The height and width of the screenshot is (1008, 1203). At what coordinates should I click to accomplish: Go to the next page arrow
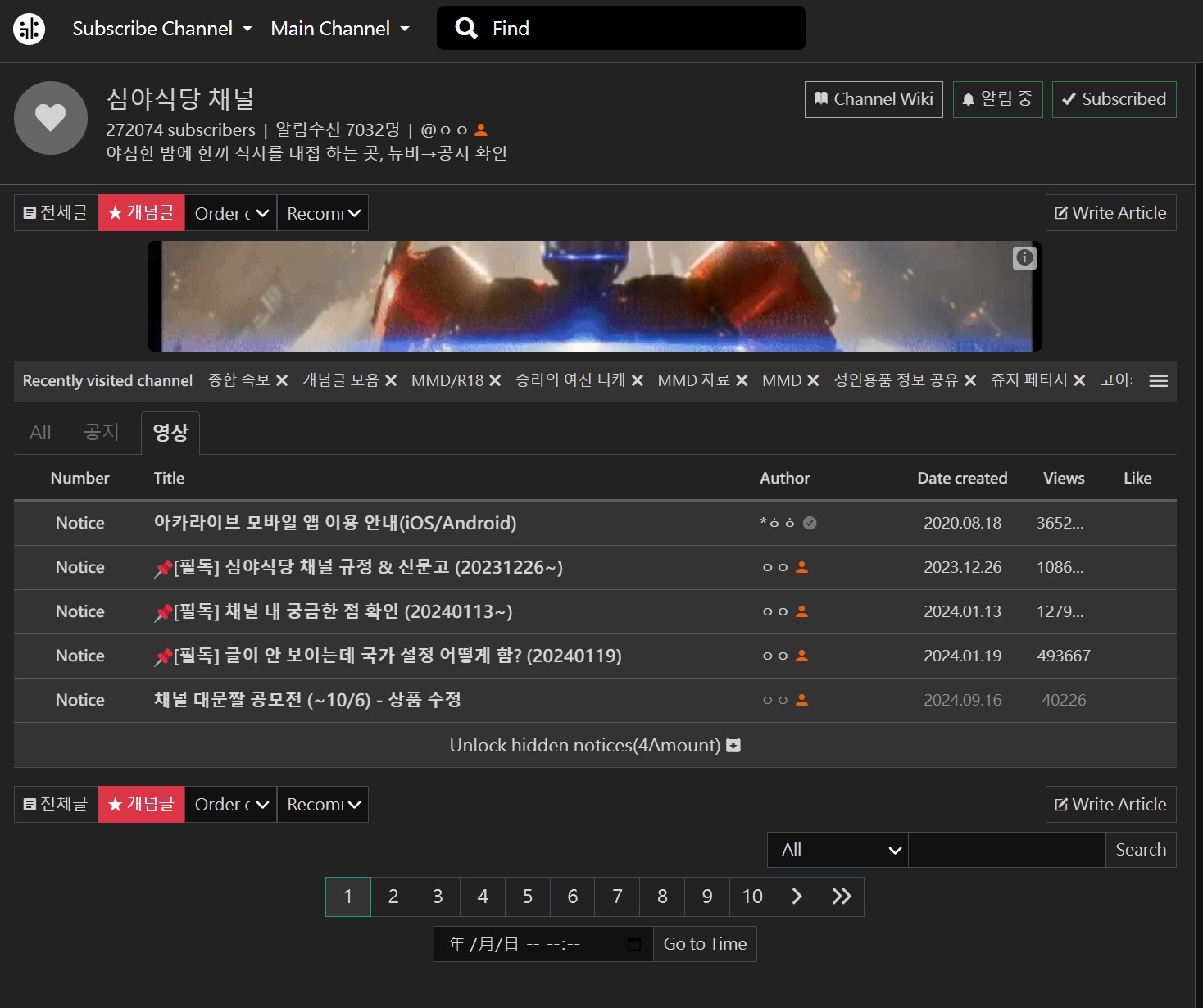click(x=797, y=897)
